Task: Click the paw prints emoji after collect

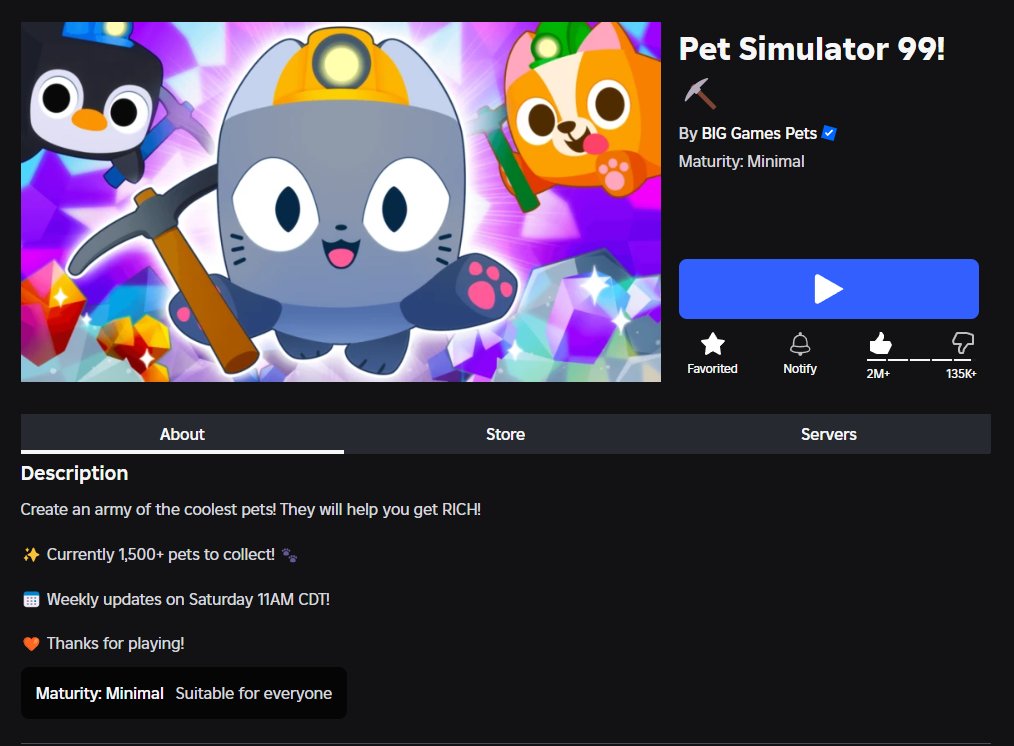Action: point(290,555)
